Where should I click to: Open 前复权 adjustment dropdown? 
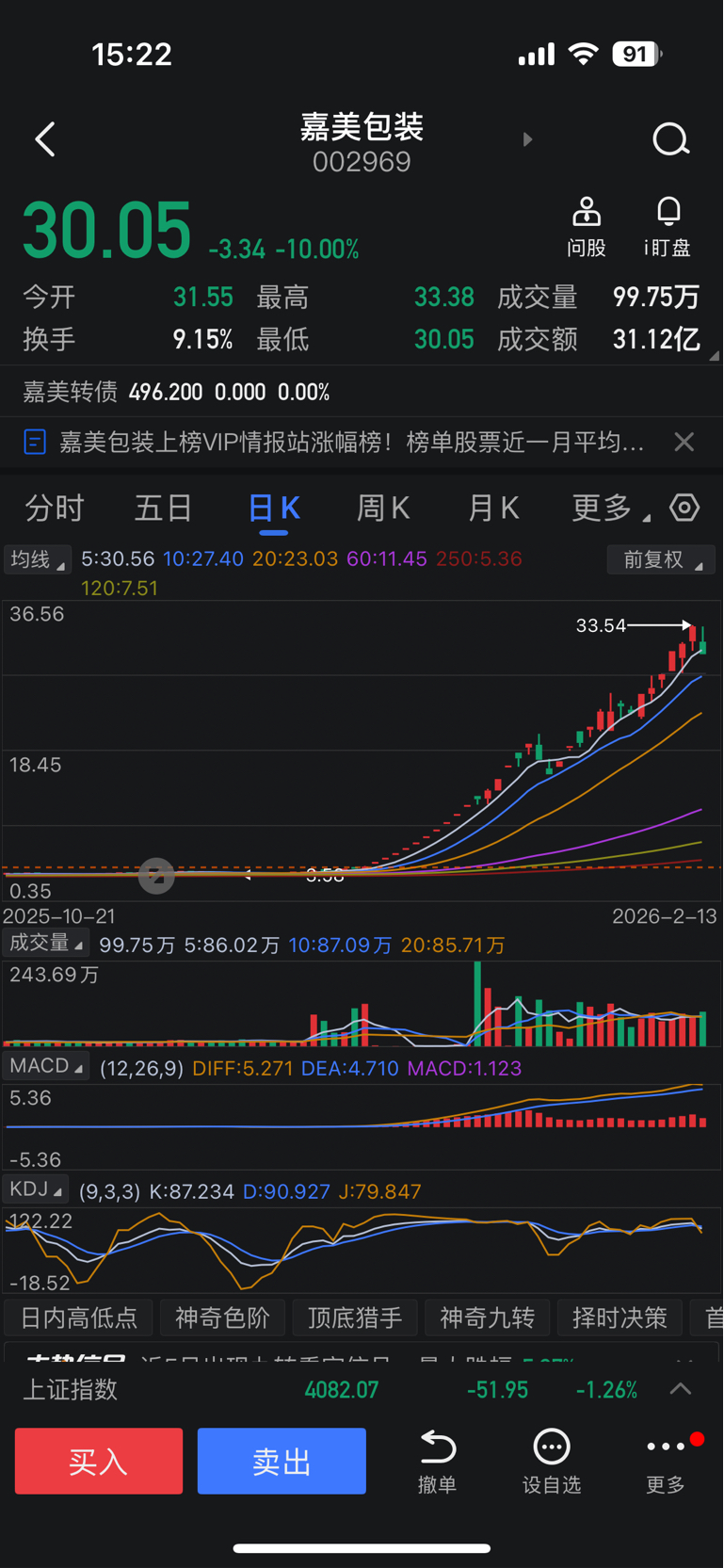[x=660, y=559]
